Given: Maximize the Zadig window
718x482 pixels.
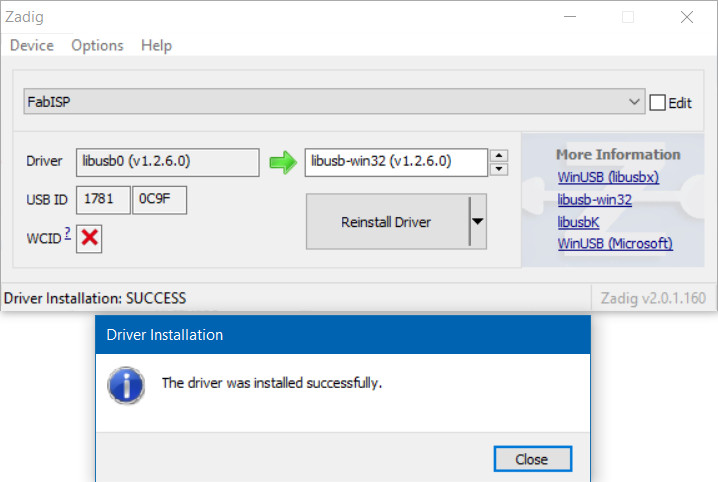Looking at the screenshot, I should [x=628, y=17].
